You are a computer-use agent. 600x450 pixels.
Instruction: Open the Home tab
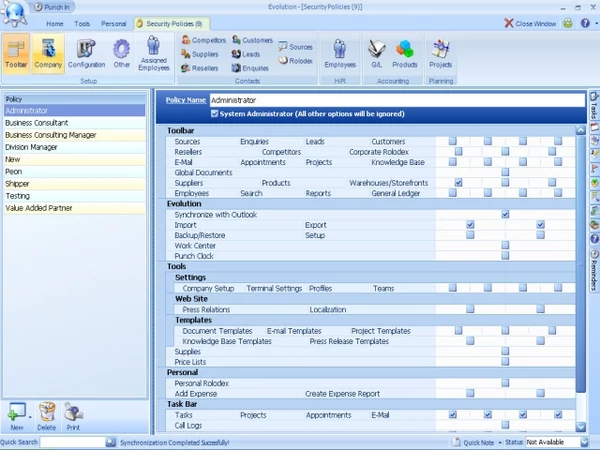click(x=55, y=24)
